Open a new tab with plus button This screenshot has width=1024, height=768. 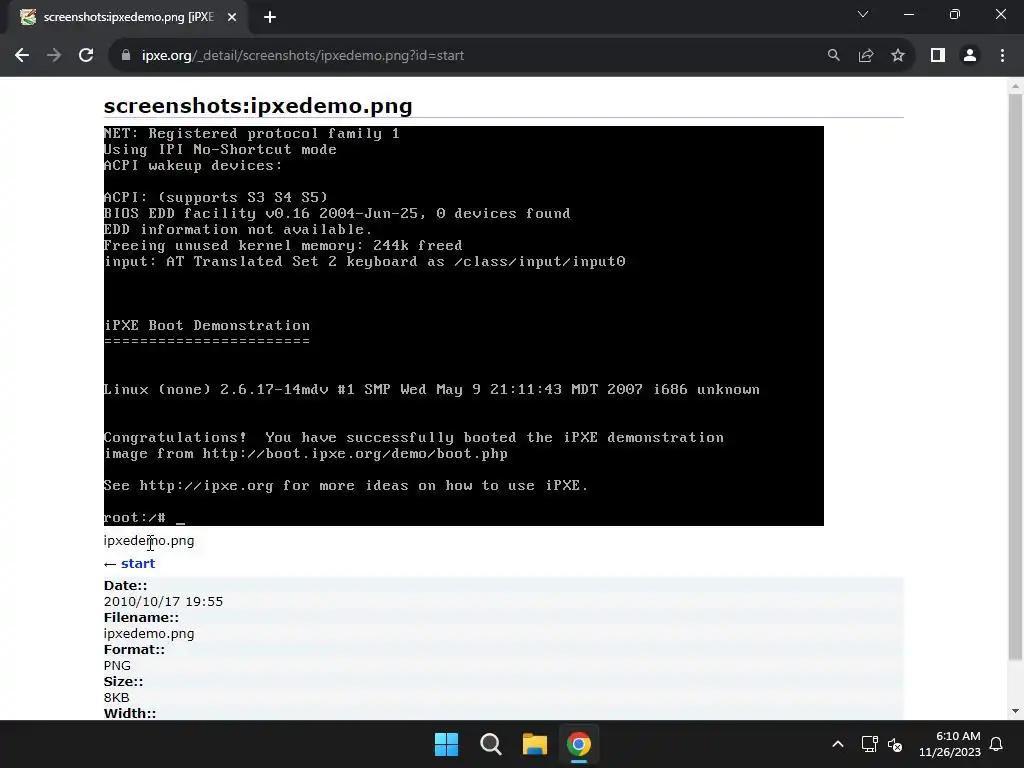pyautogui.click(x=270, y=18)
